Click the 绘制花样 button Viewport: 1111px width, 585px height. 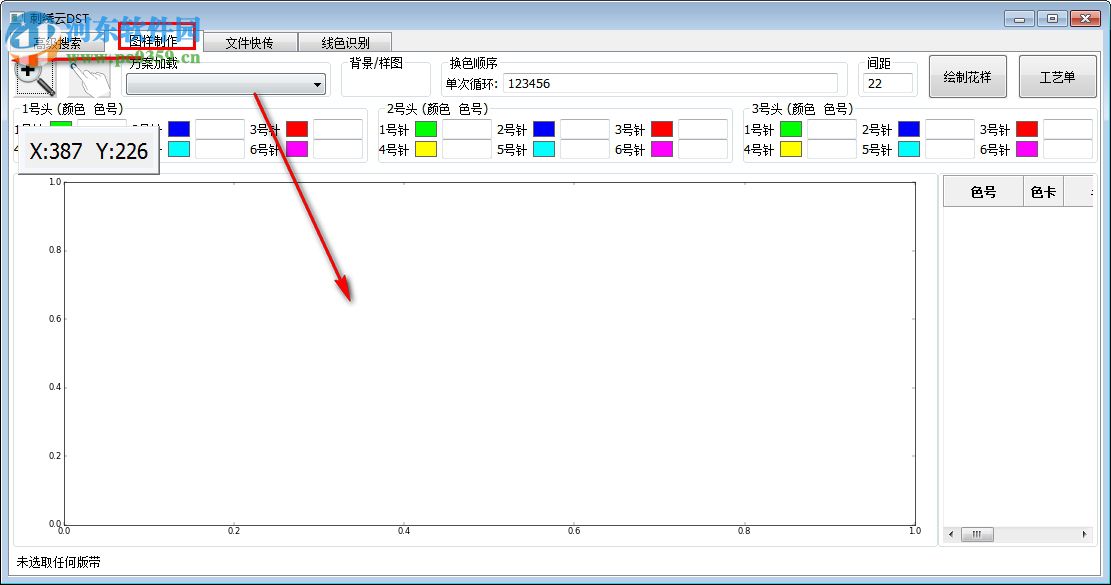967,76
